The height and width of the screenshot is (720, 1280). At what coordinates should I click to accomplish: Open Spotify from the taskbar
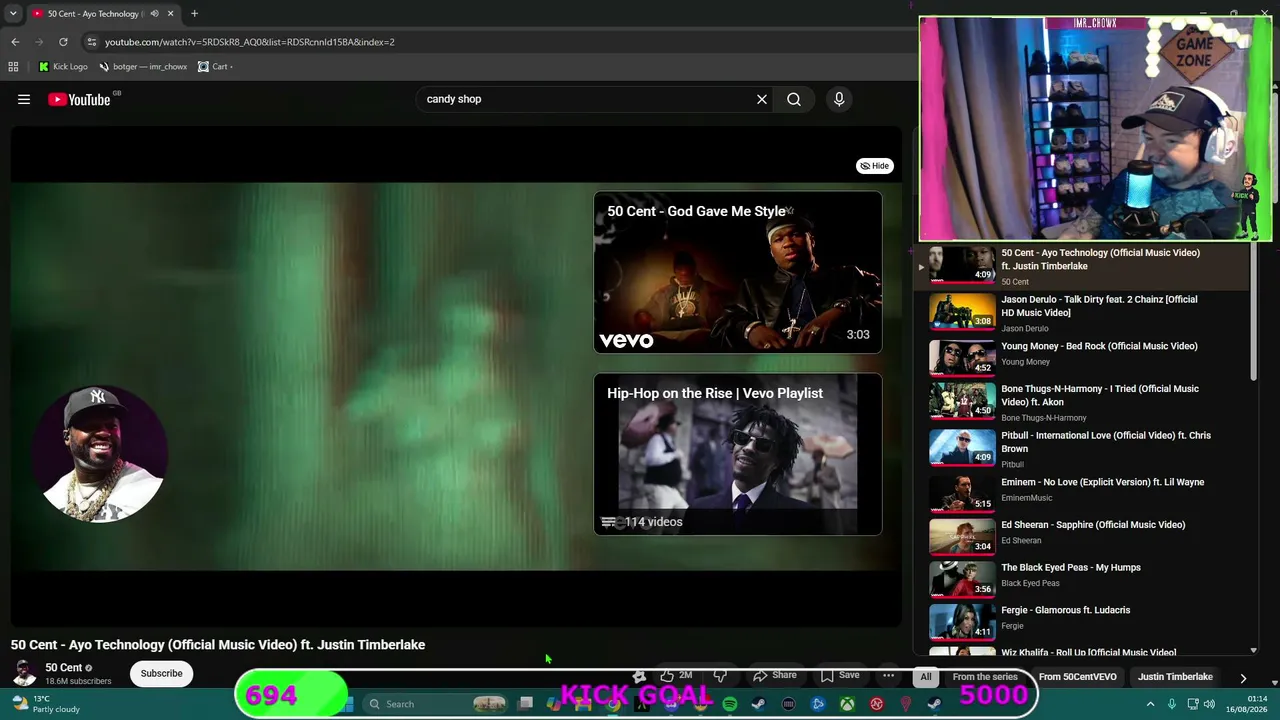point(730,704)
